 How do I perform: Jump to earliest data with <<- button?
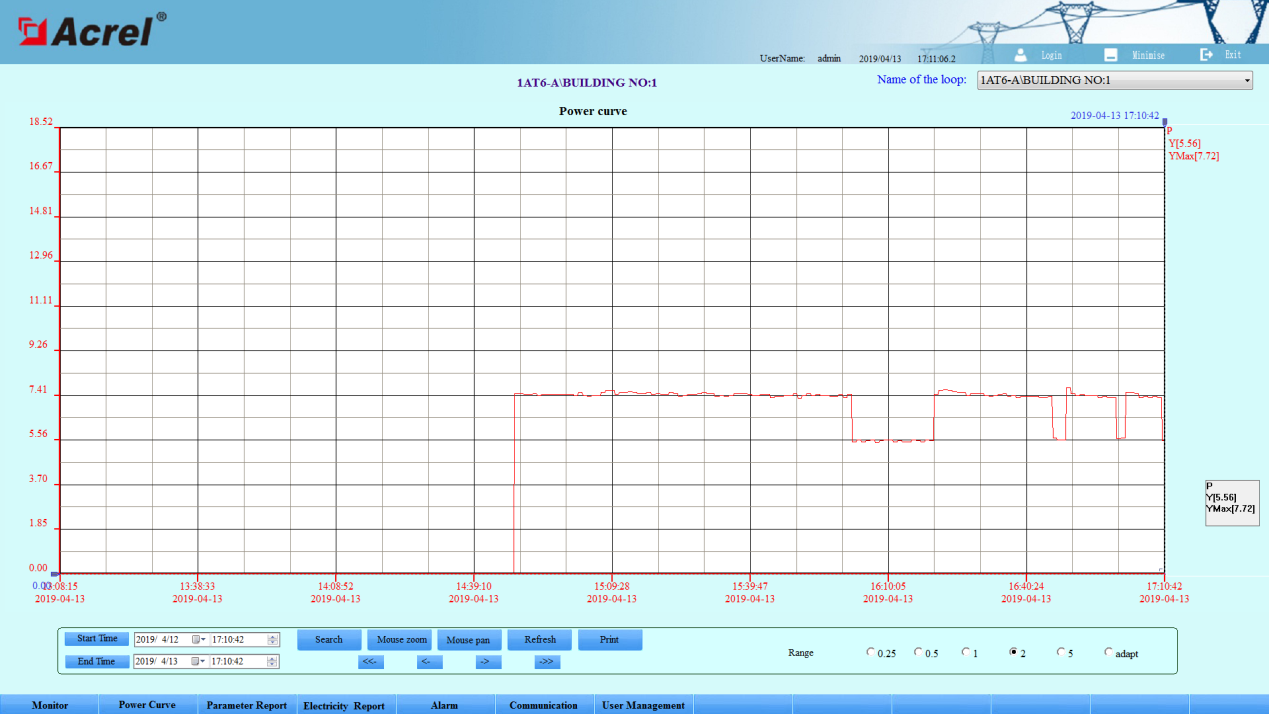click(371, 662)
